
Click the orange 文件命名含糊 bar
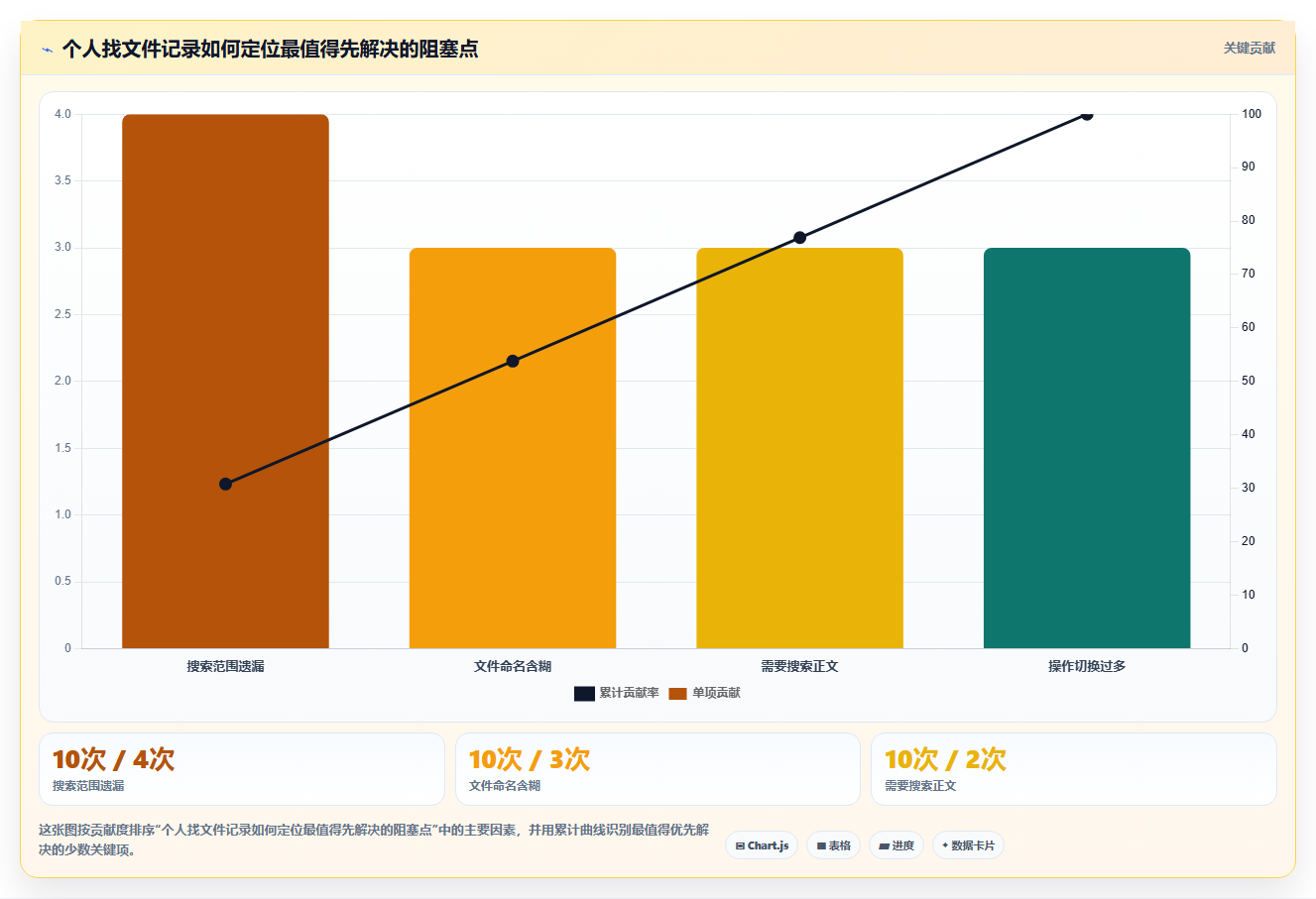(513, 448)
